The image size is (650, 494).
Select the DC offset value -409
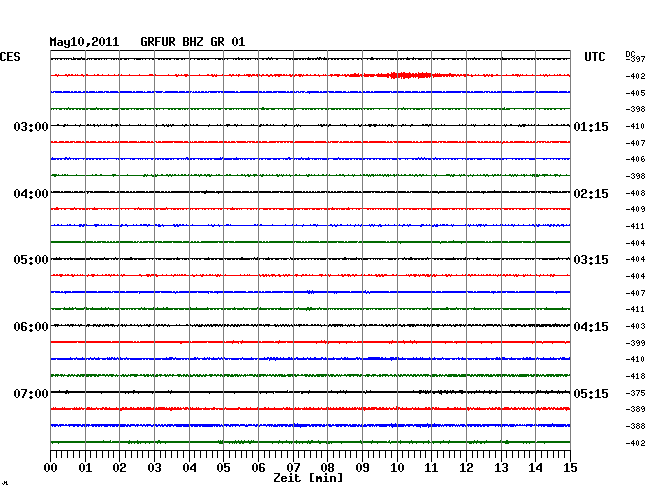pyautogui.click(x=635, y=209)
